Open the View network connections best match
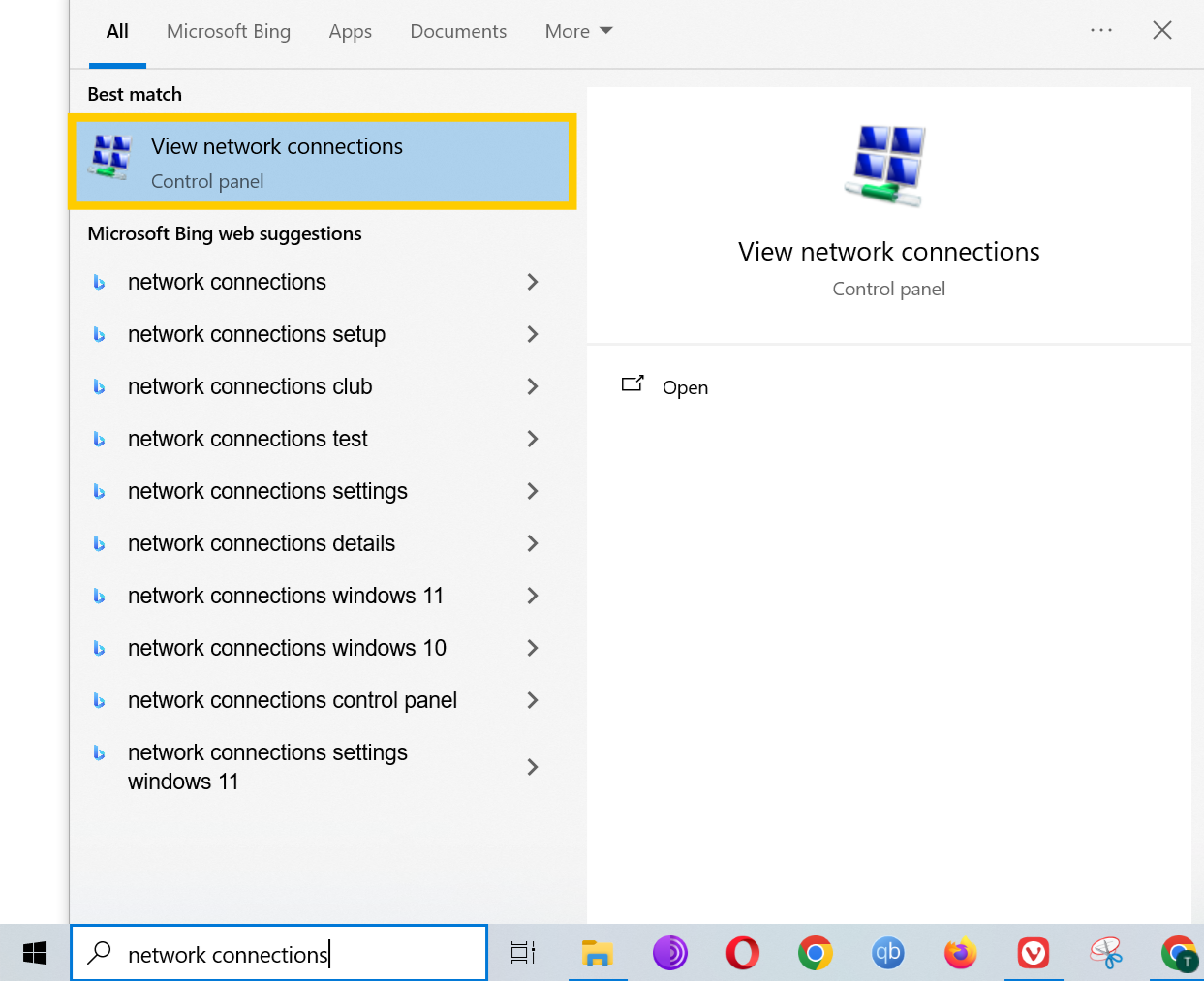 [323, 162]
